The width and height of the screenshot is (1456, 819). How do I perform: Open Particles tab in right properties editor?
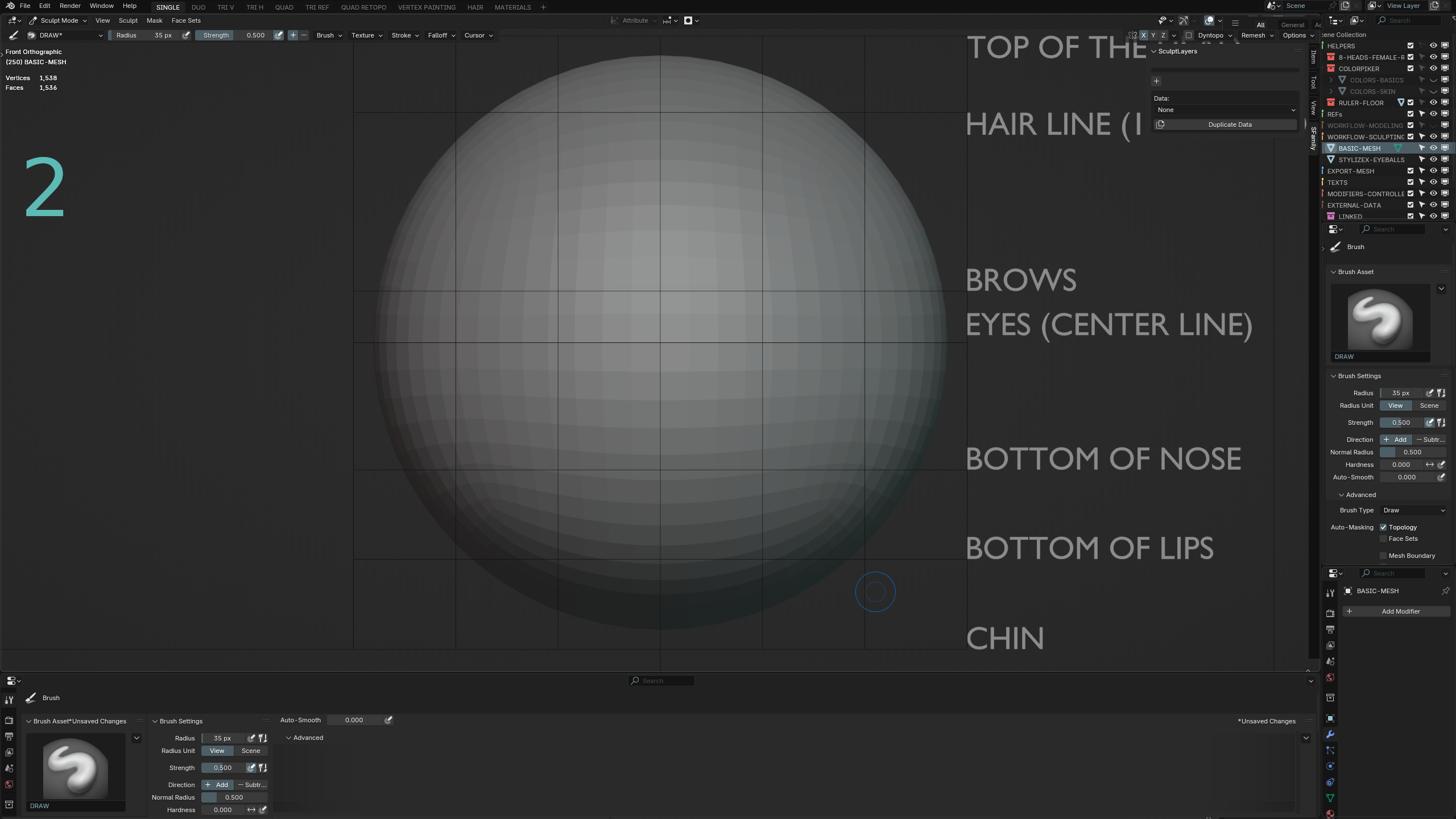coord(1330,750)
